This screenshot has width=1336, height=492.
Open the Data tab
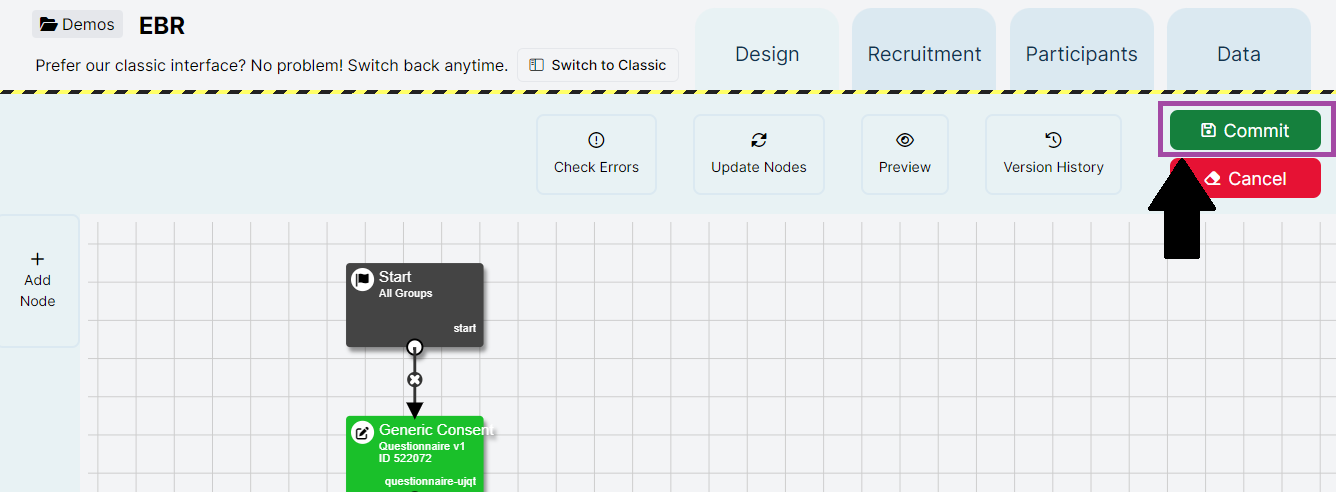pos(1238,54)
